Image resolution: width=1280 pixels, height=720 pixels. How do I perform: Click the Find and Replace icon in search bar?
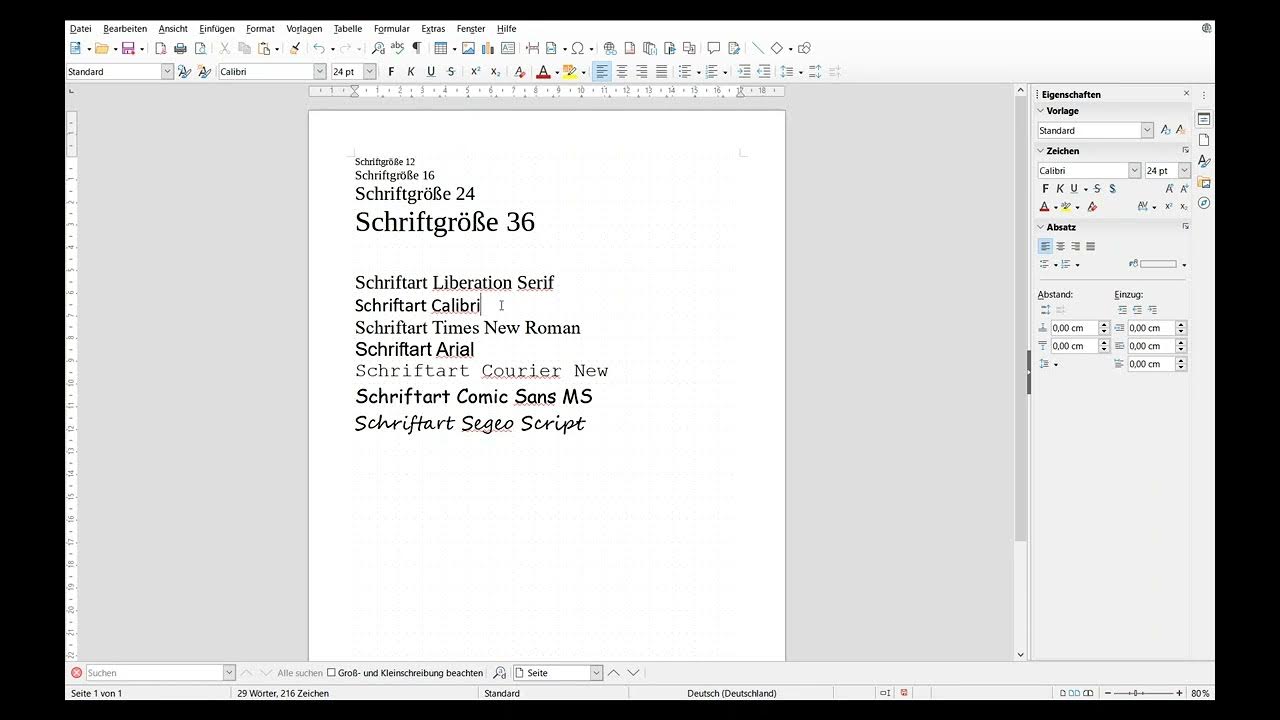(500, 673)
